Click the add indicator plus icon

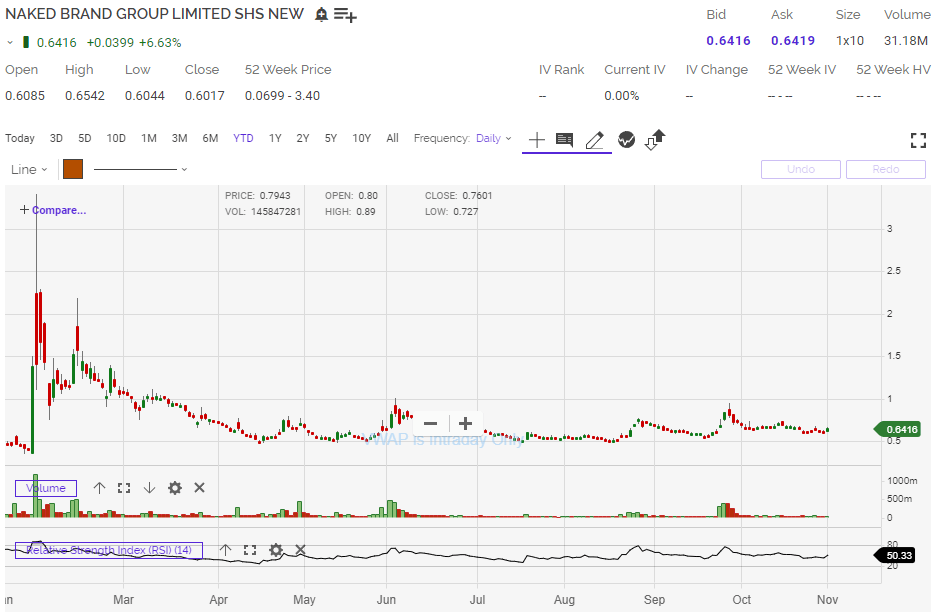point(535,140)
